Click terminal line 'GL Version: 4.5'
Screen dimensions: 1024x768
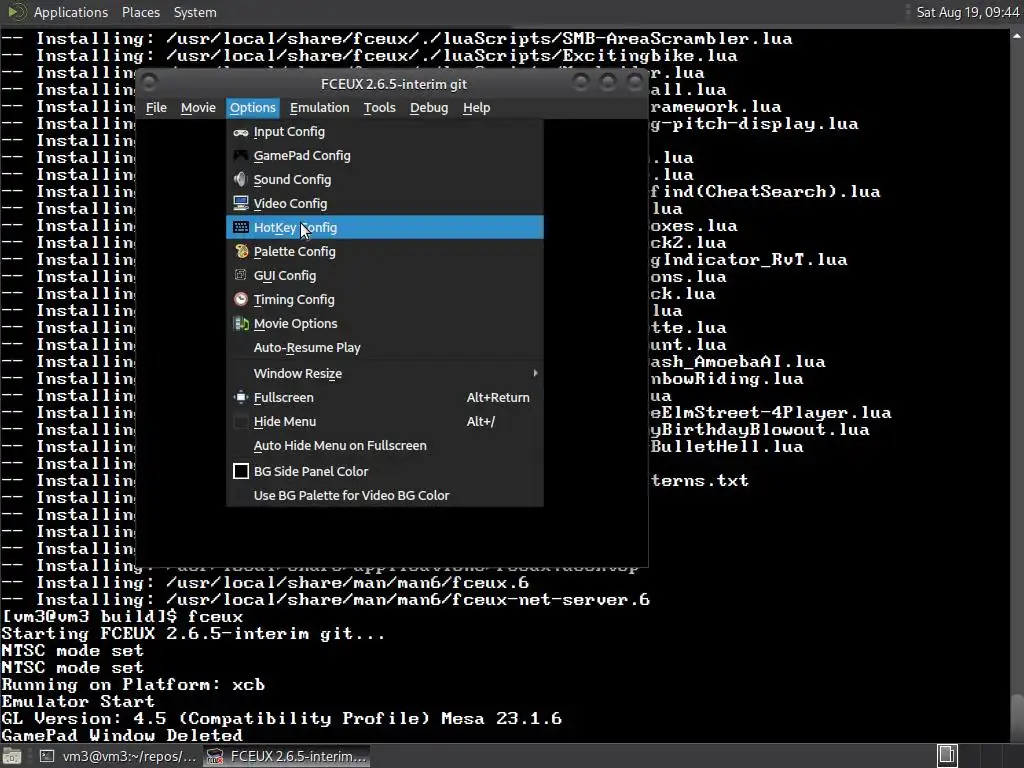[x=281, y=718]
